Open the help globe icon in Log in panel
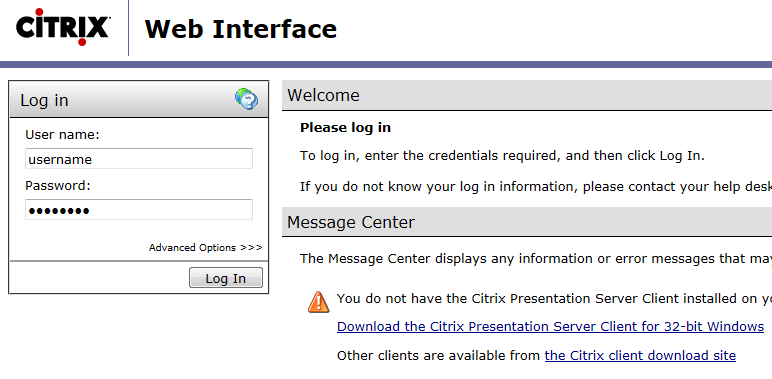The height and width of the screenshot is (379, 772). click(x=246, y=99)
